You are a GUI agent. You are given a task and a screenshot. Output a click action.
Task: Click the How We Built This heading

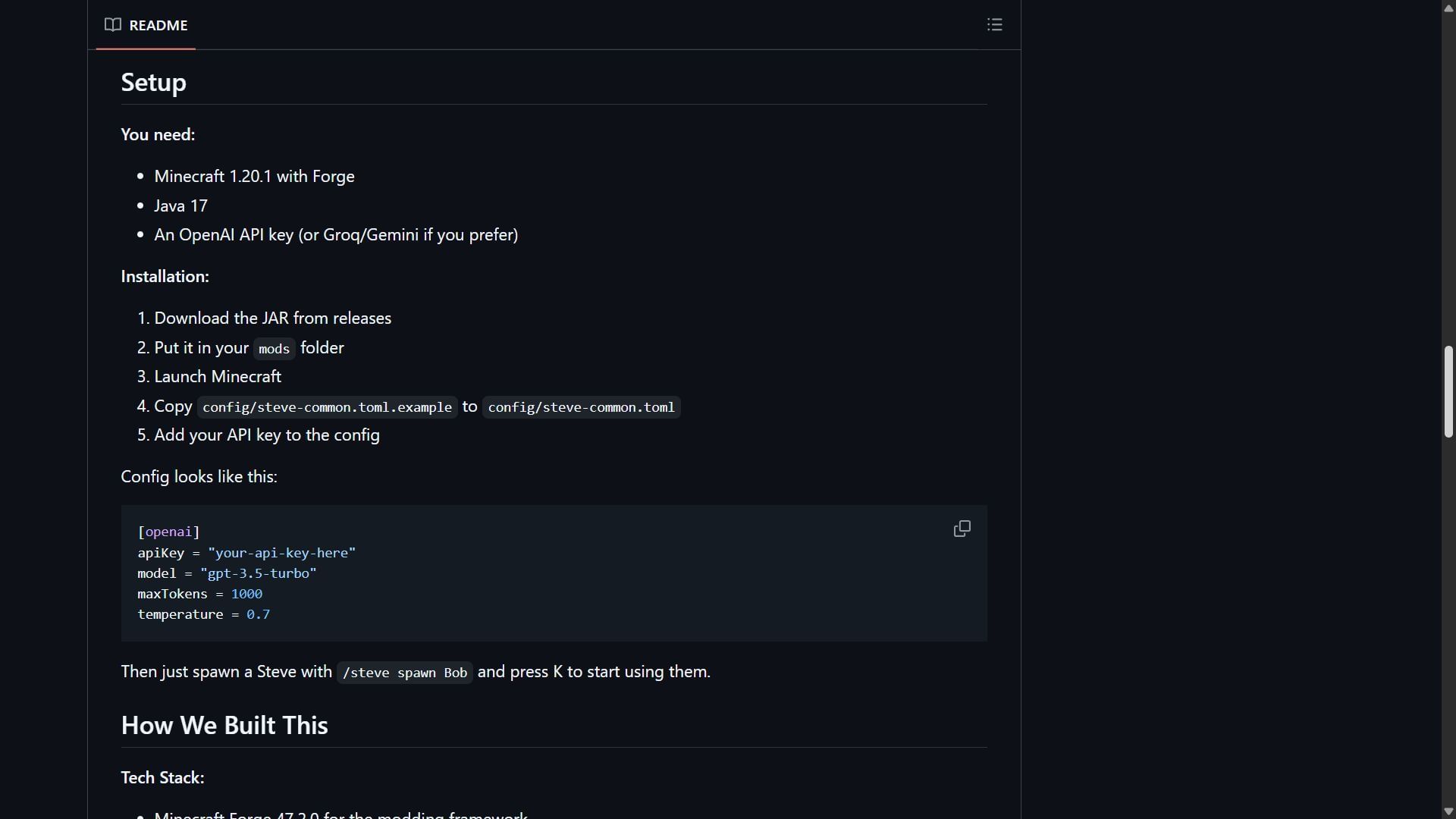click(224, 725)
